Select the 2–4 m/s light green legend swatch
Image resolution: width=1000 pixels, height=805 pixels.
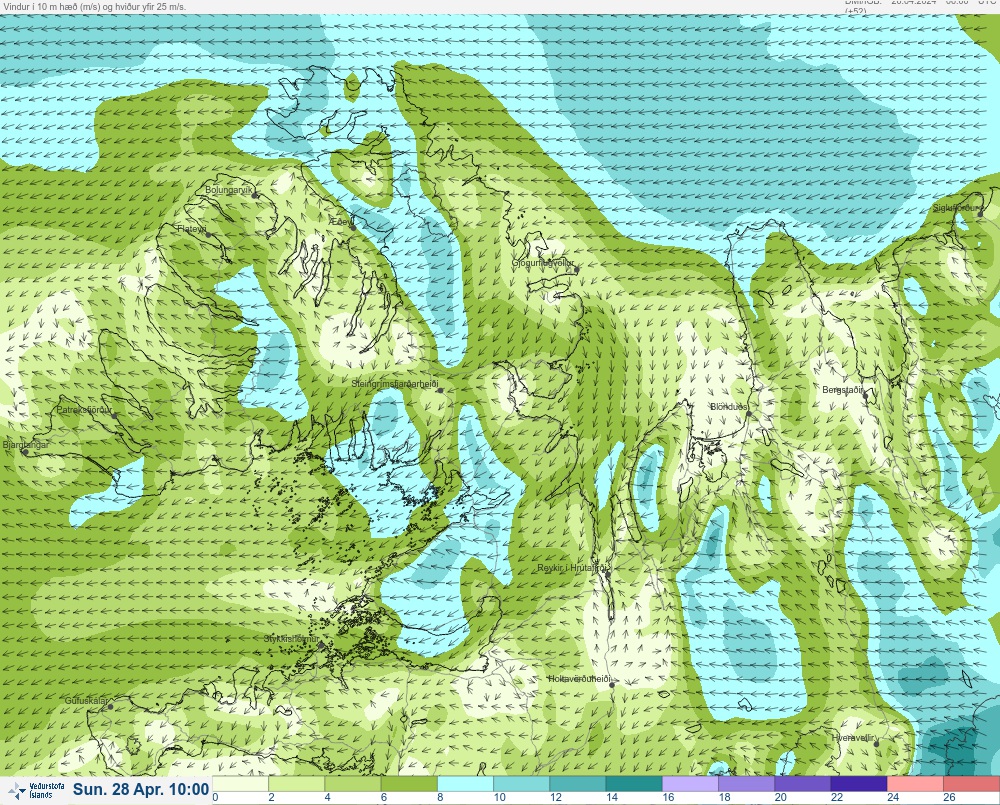[297, 783]
